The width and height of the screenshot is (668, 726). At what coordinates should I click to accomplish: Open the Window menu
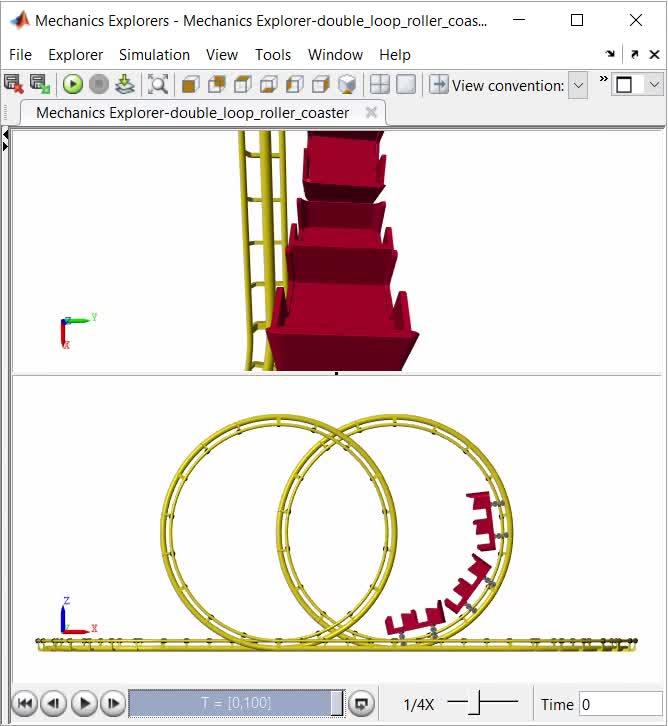click(335, 55)
